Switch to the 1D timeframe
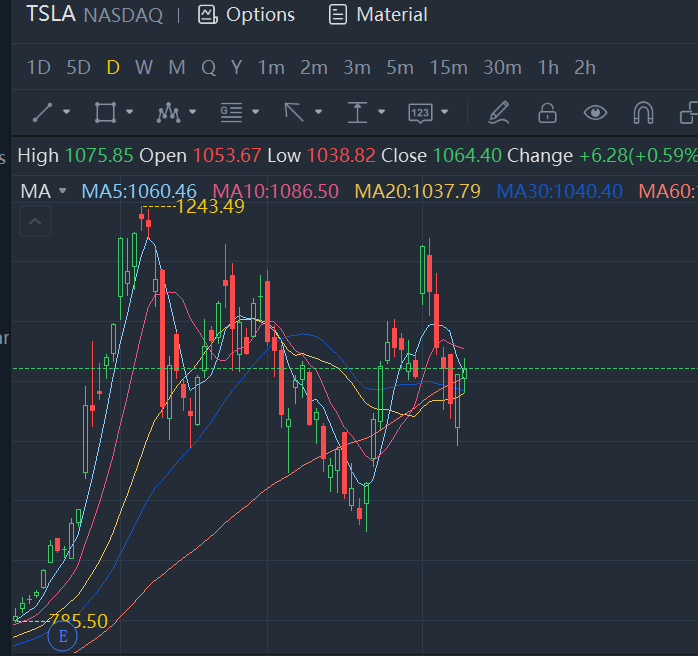Screen dimensions: 698x656 [39, 68]
